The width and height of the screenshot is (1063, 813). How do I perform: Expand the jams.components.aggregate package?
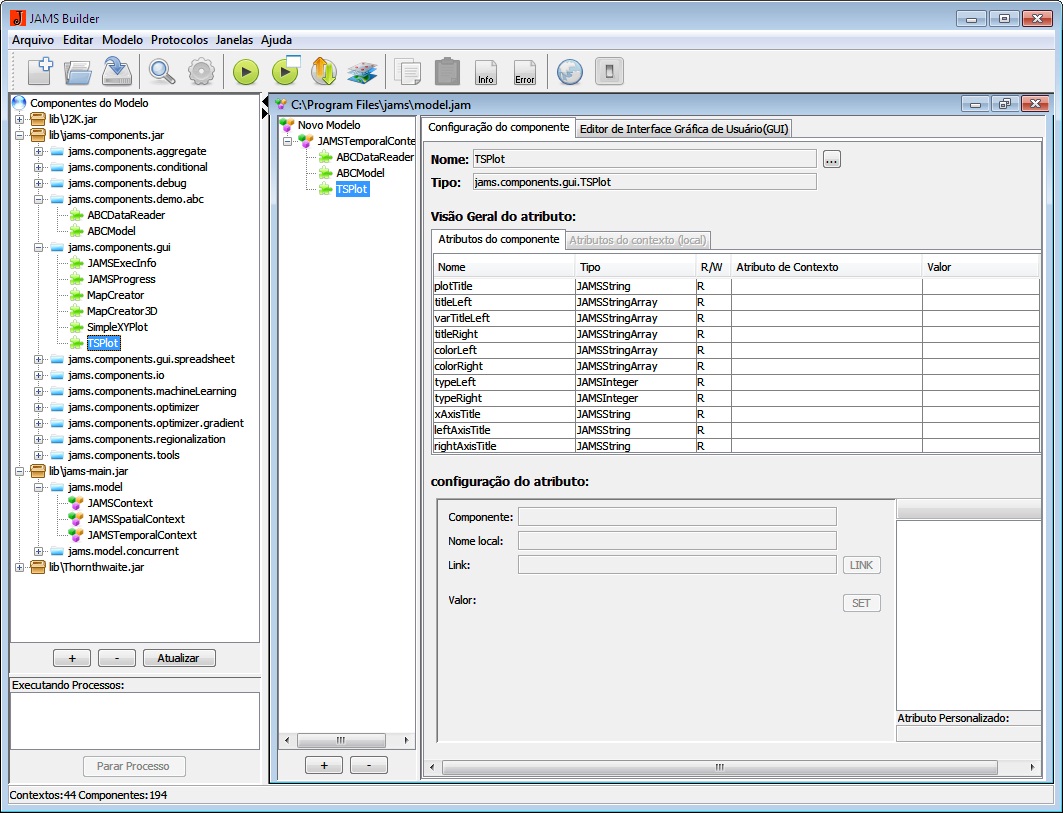(39, 151)
